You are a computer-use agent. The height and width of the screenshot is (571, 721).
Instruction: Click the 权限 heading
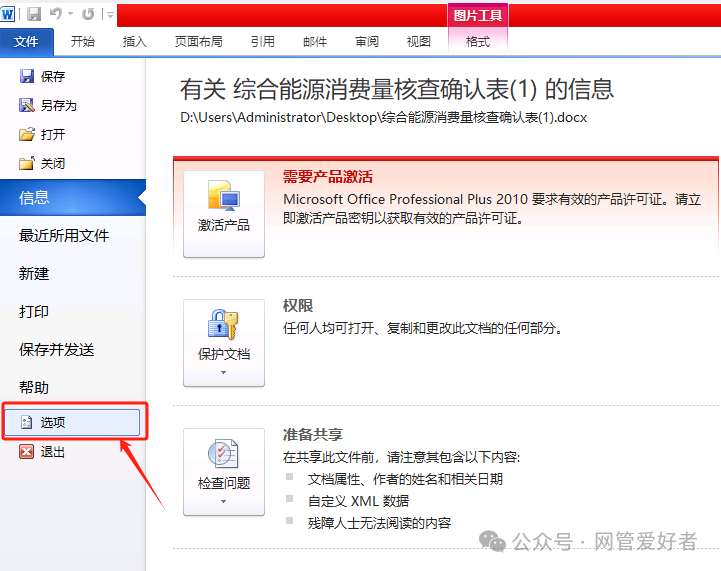pyautogui.click(x=298, y=306)
